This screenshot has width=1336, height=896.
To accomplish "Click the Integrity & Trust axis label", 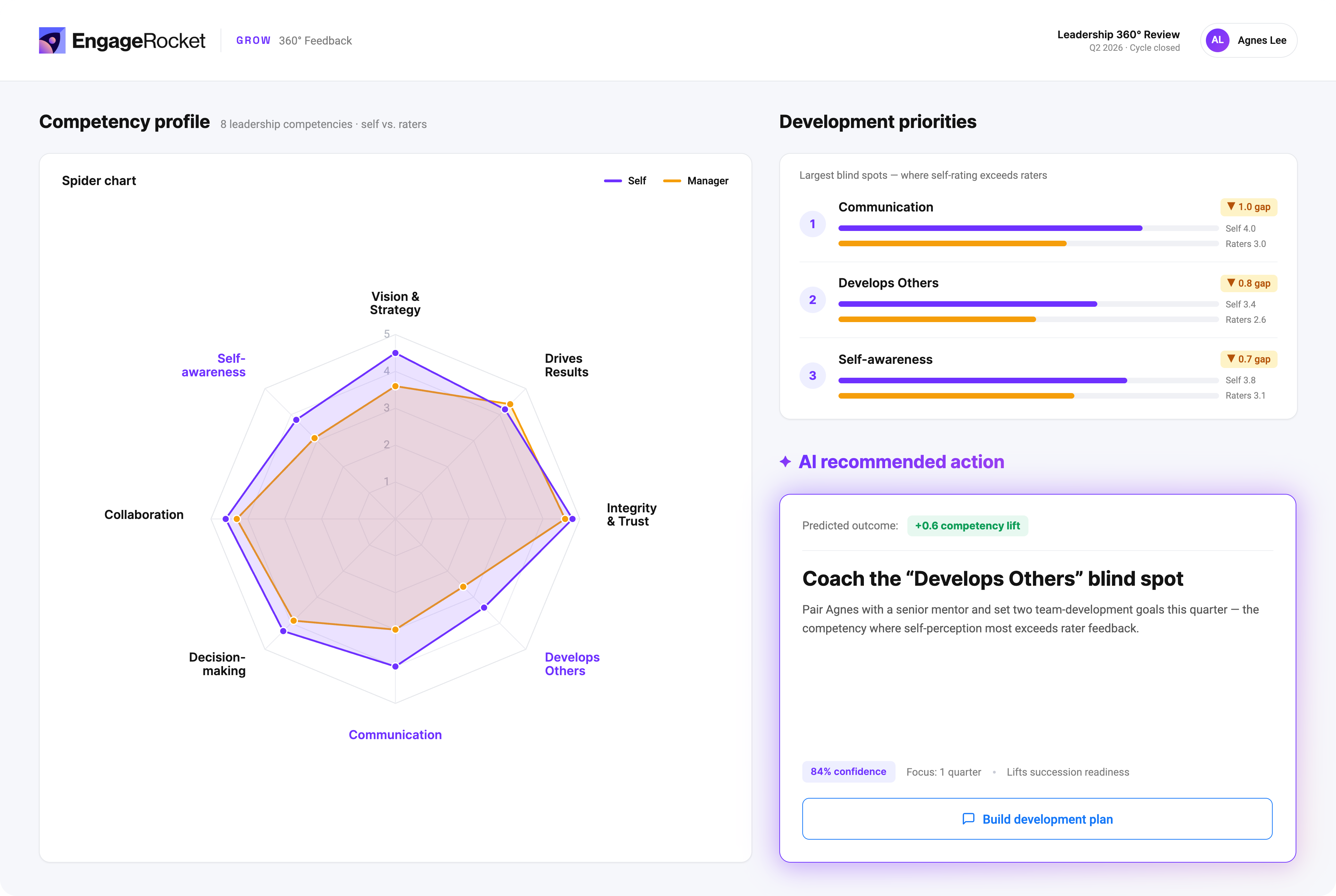I will (631, 514).
